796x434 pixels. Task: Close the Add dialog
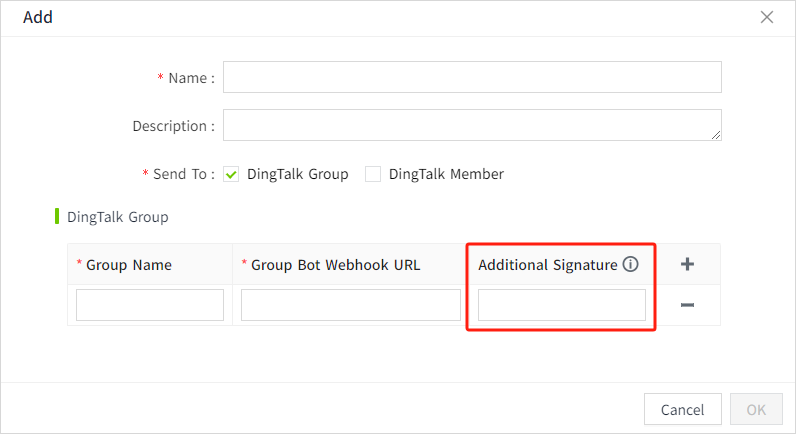coord(767,17)
